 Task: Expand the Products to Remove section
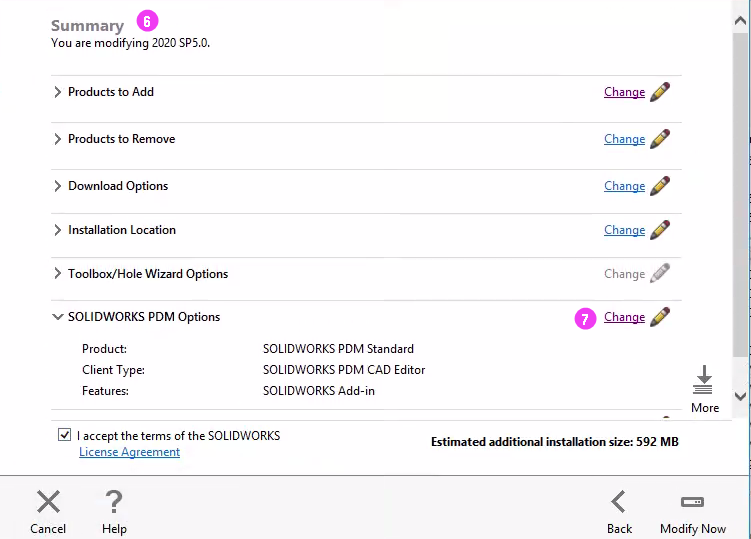coord(57,138)
